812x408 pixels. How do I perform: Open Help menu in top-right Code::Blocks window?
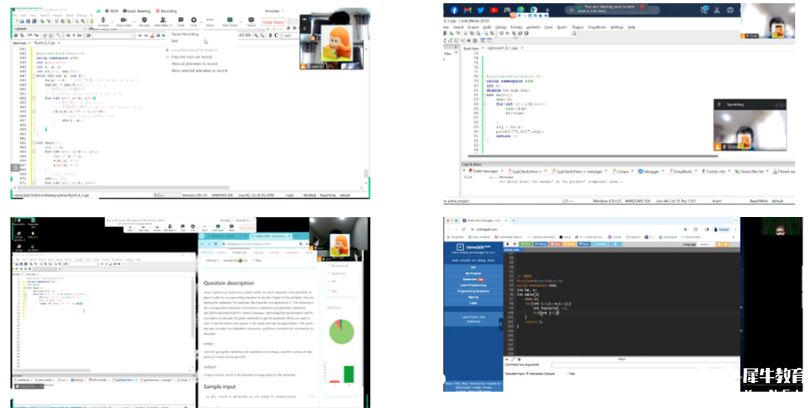click(631, 27)
